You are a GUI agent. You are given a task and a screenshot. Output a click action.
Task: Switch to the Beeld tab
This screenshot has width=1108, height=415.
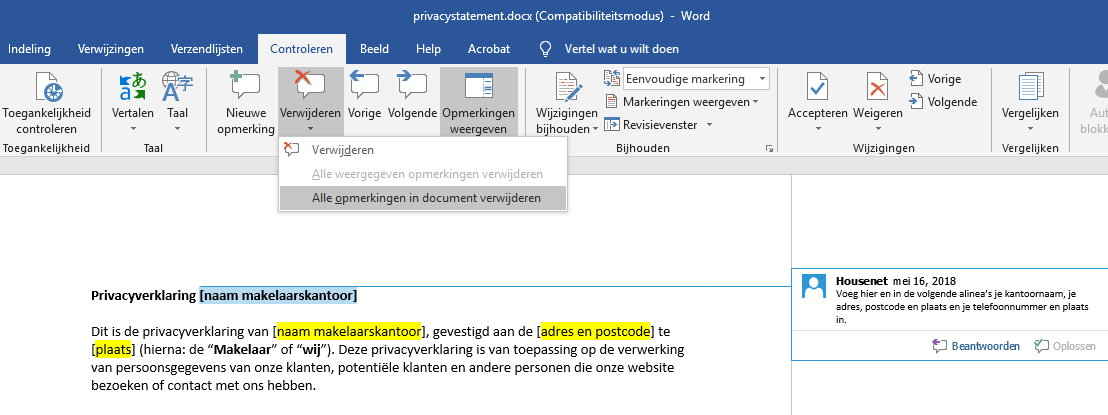[x=375, y=49]
